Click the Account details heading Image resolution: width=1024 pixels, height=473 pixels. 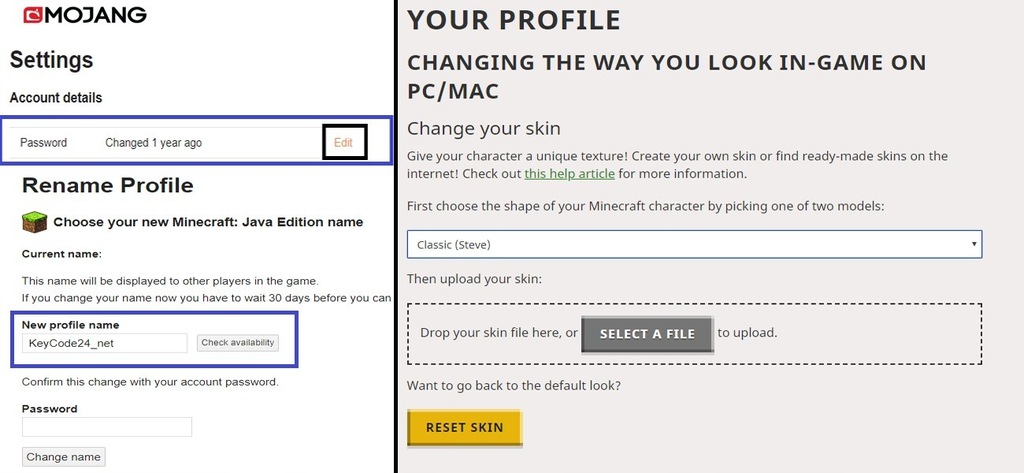(x=56, y=98)
